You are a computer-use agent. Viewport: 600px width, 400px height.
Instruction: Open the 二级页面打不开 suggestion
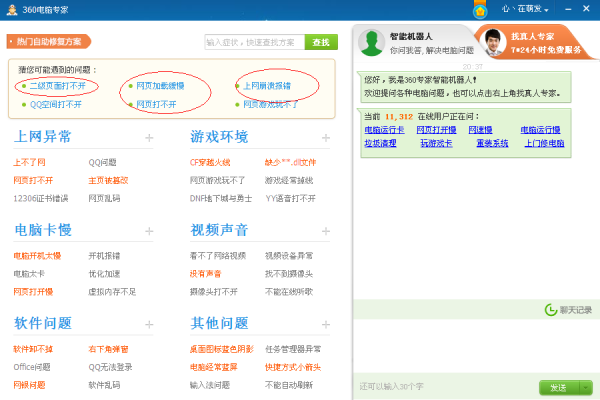coord(58,86)
